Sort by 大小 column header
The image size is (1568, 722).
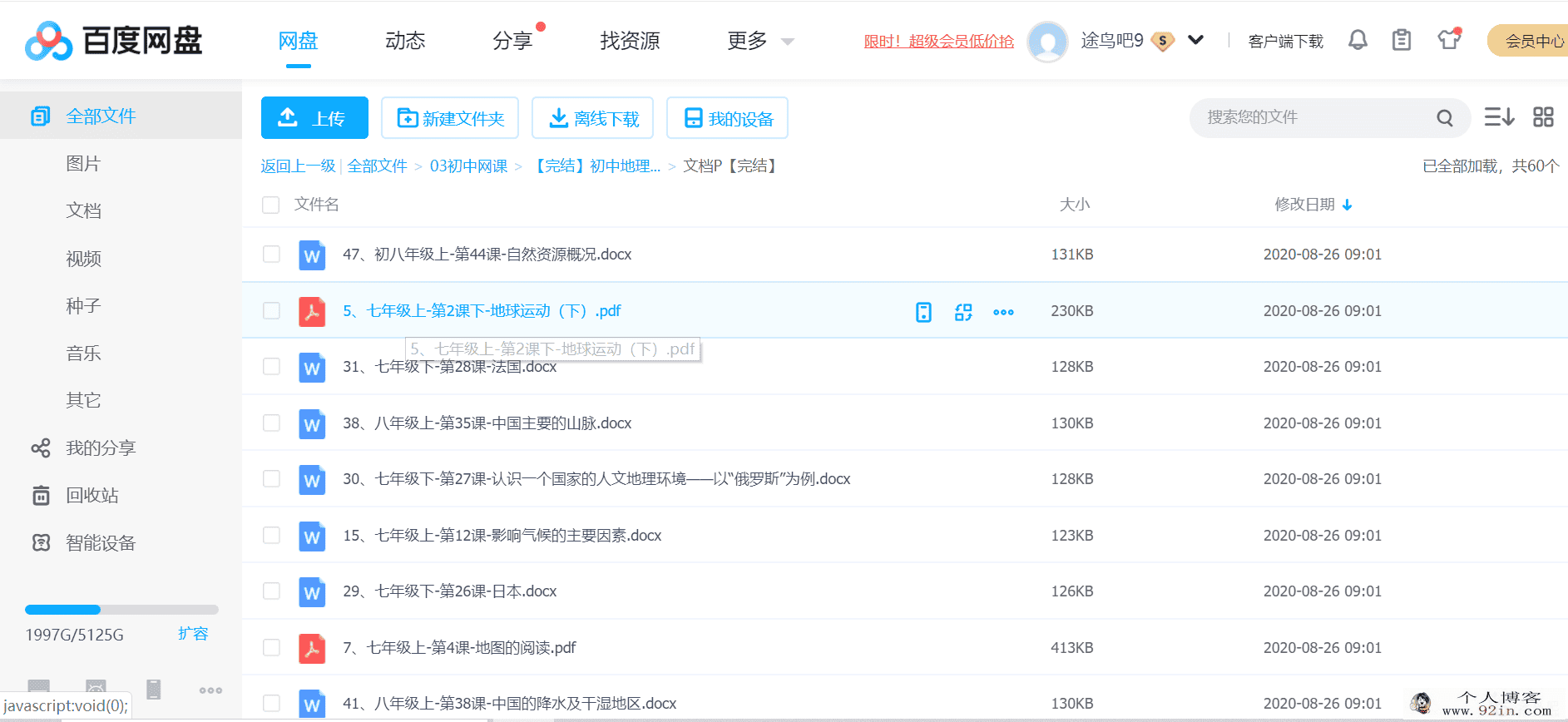click(x=1074, y=205)
